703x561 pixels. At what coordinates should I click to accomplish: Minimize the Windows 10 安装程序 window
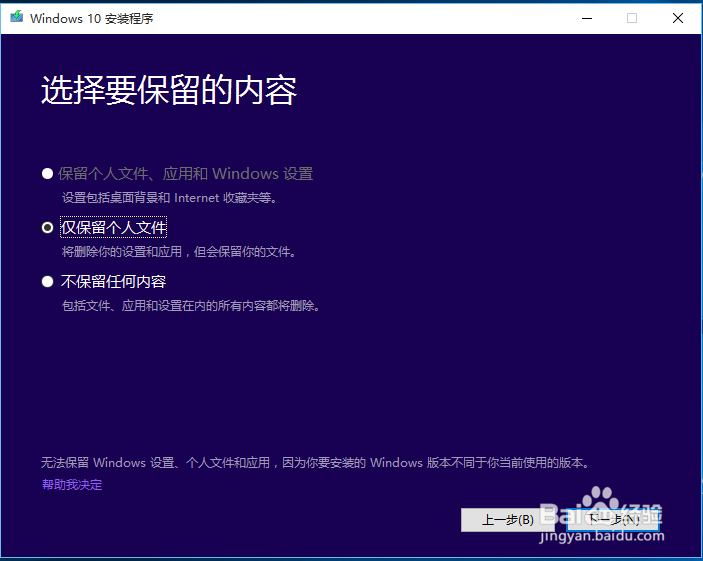pos(587,18)
